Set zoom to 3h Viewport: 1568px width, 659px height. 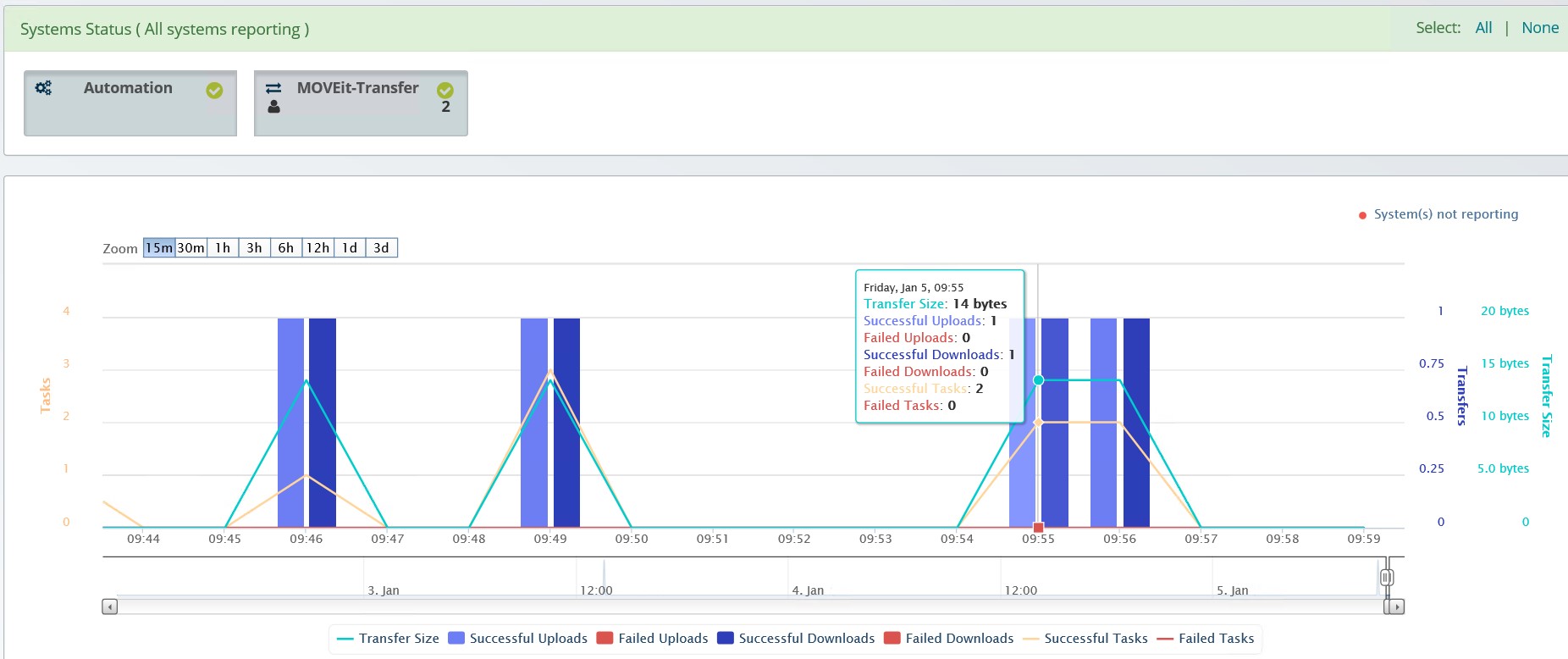(254, 247)
